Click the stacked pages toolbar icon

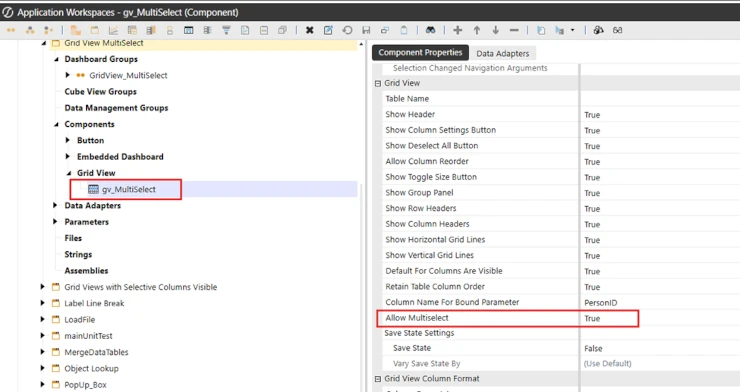tap(282, 30)
